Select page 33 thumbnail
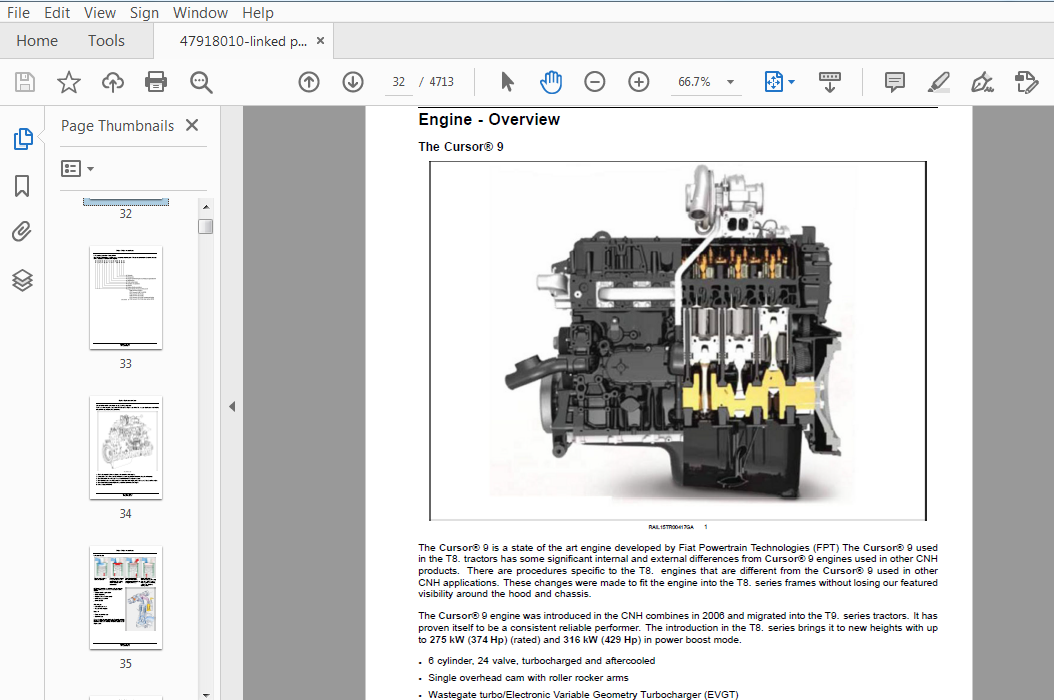Viewport: 1054px width, 700px height. tap(126, 298)
